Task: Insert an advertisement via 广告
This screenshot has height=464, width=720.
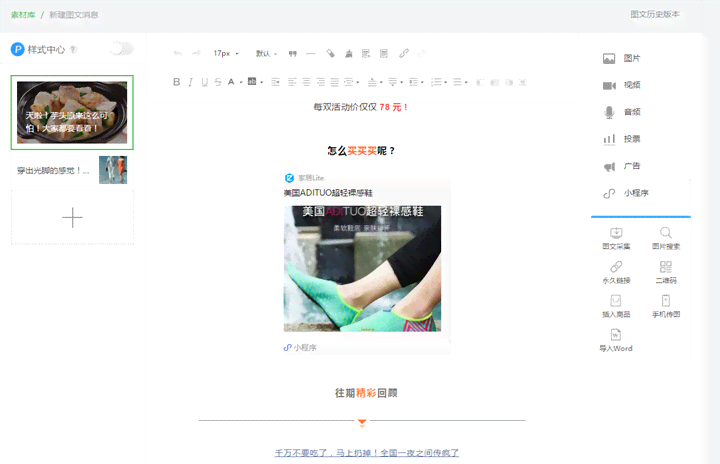Action: click(622, 166)
